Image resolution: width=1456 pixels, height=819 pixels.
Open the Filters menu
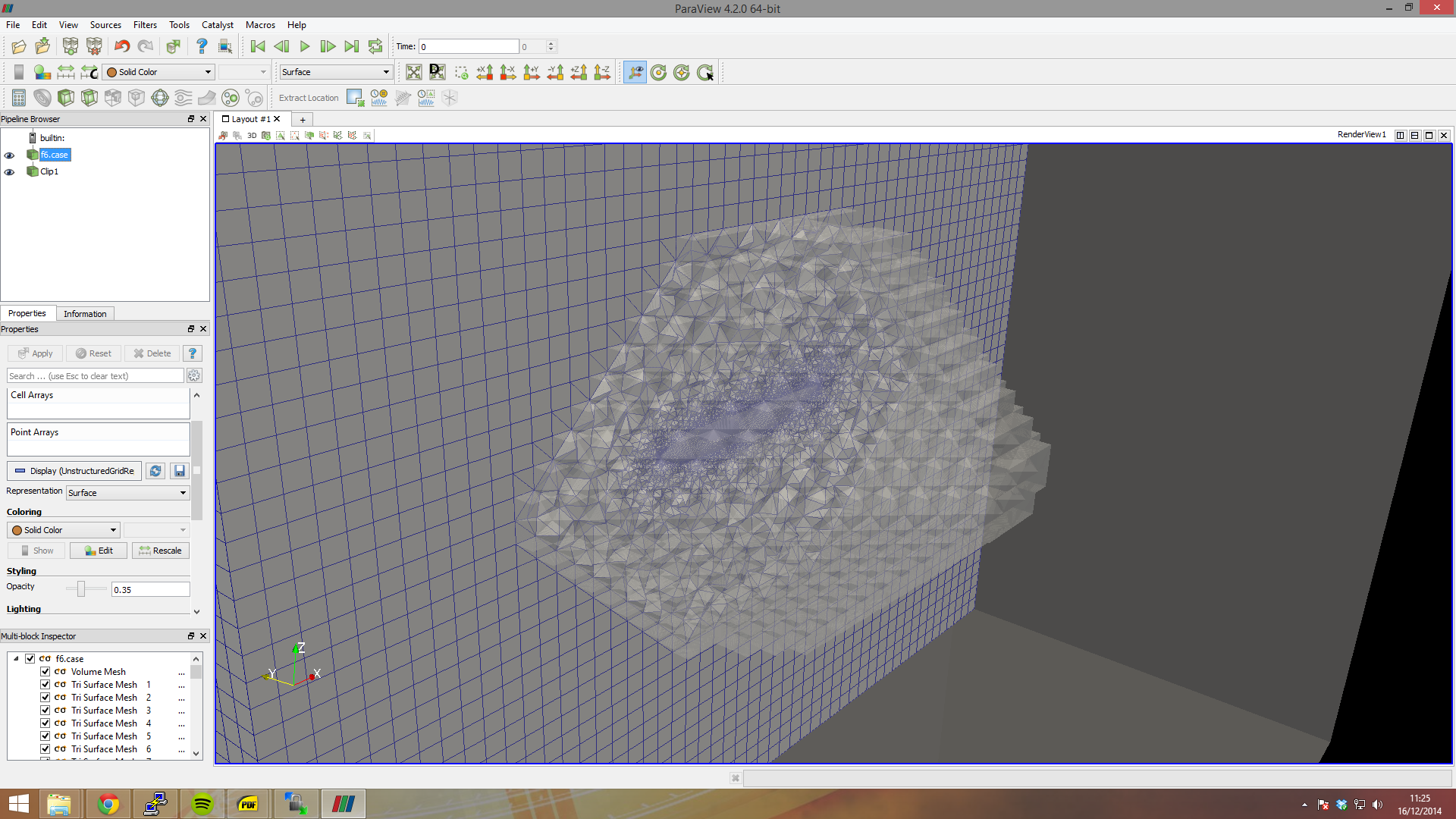[145, 25]
